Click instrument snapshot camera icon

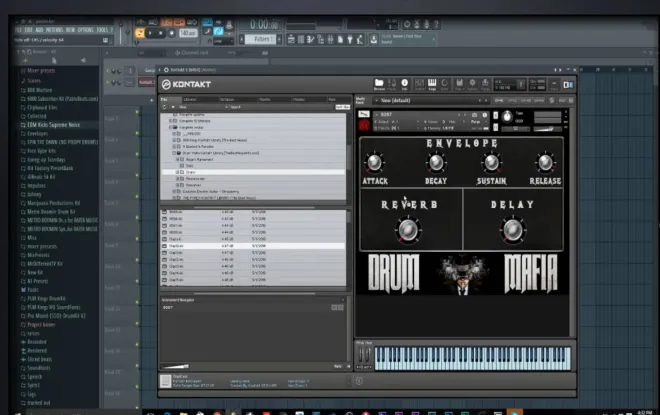tap(475, 114)
